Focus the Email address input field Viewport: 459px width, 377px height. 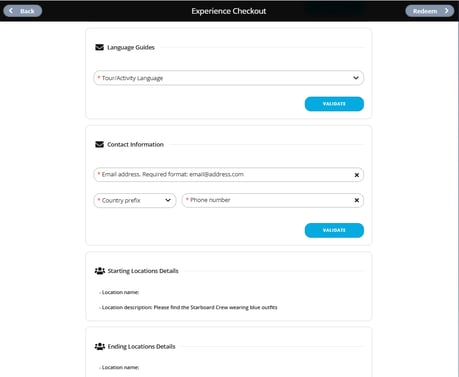[229, 175]
